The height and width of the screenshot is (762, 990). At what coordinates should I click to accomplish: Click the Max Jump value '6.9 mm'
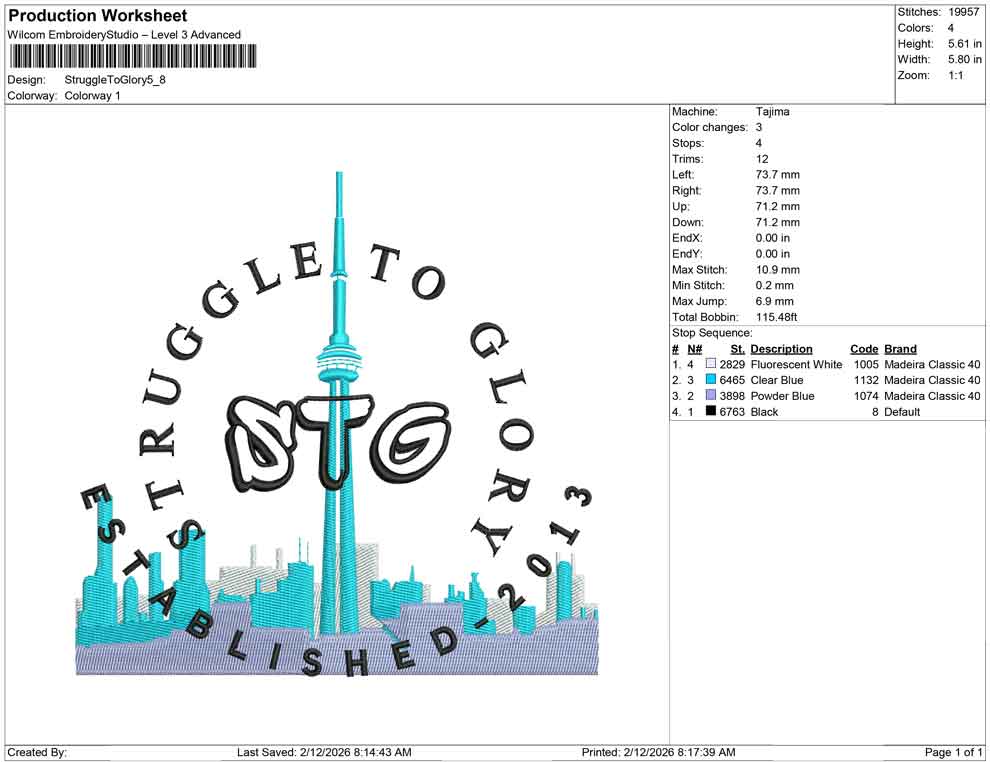(x=775, y=301)
